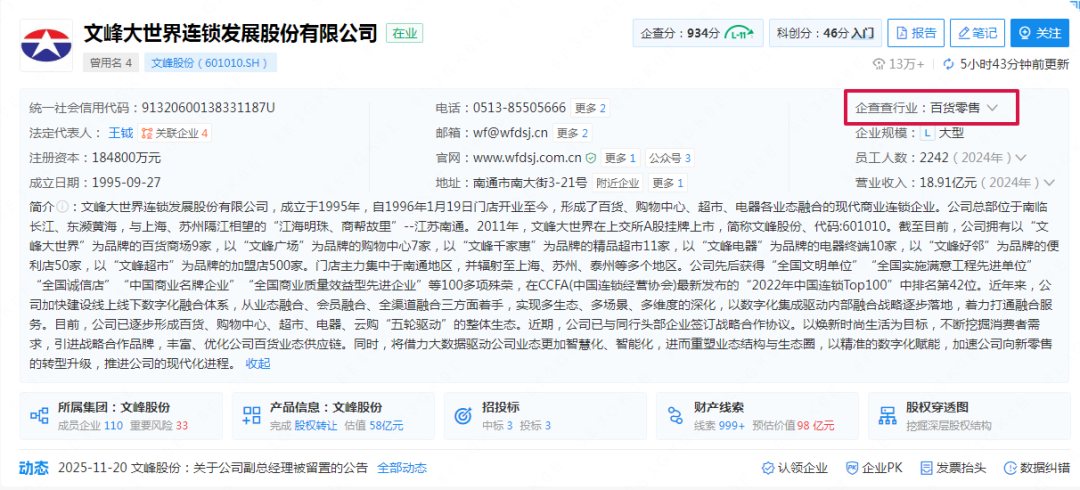Open 线索 999+ link

[720, 425]
